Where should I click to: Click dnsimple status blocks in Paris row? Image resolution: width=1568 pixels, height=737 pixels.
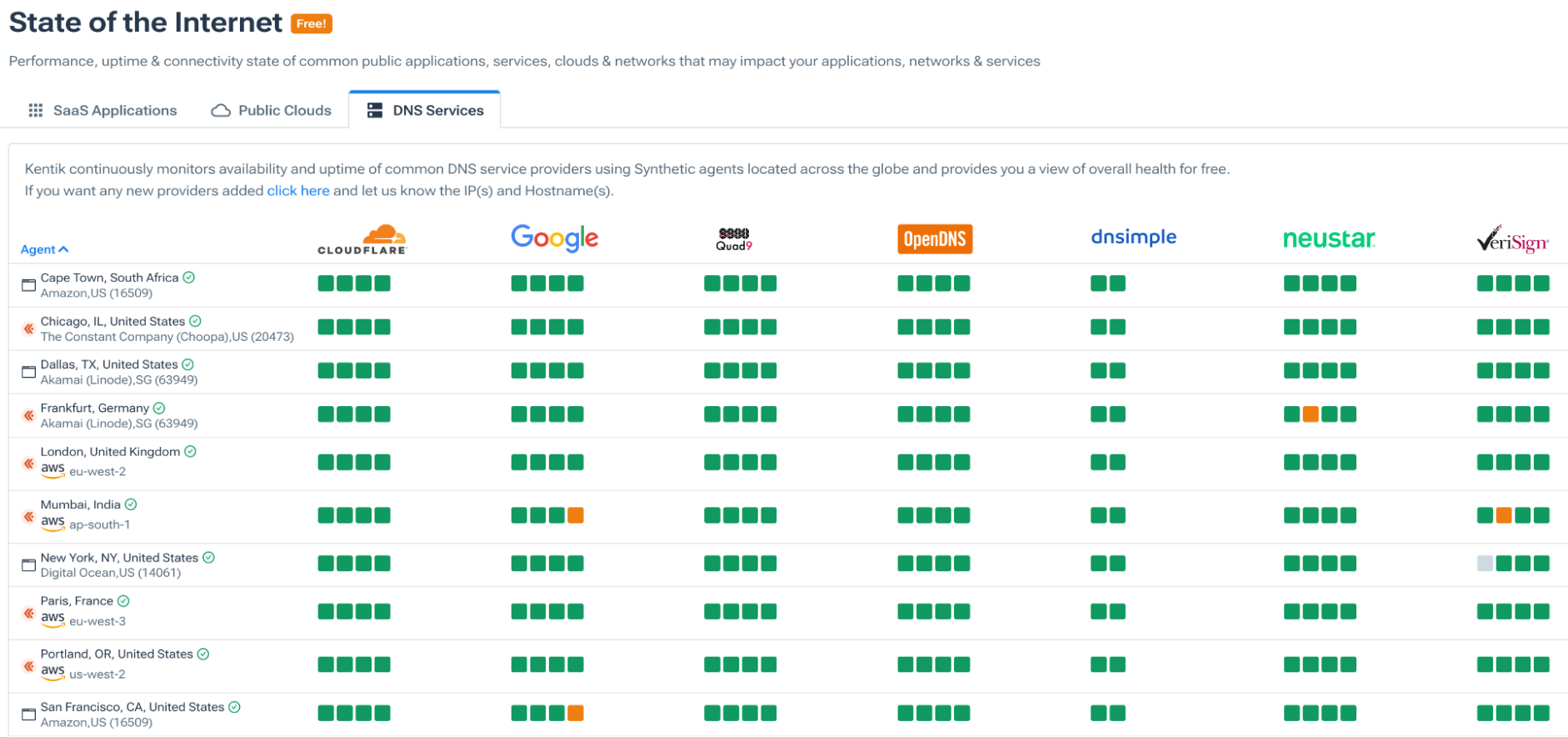[1108, 612]
